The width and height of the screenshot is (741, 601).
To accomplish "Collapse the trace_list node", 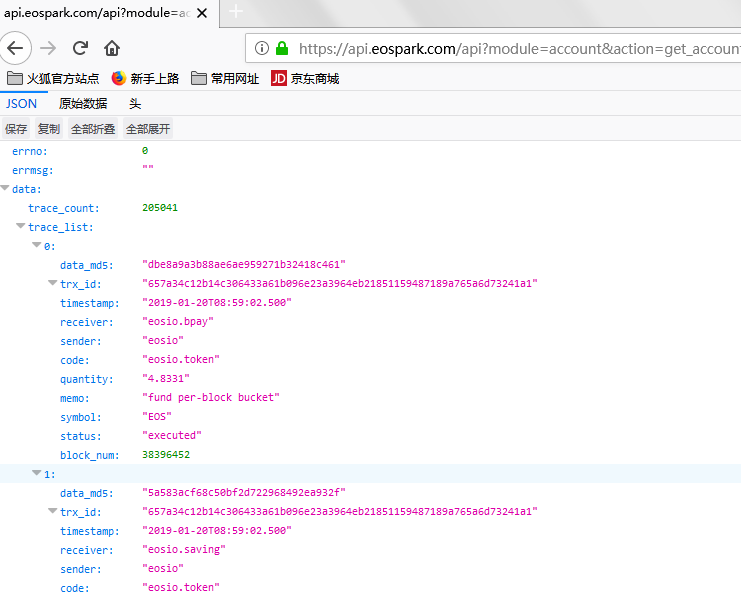I will click(21, 226).
